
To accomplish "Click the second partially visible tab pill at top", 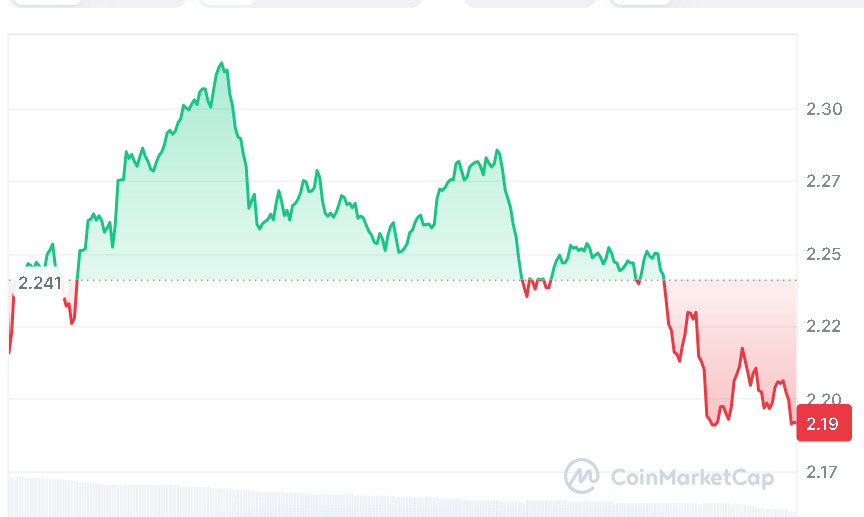I will 310,3.
